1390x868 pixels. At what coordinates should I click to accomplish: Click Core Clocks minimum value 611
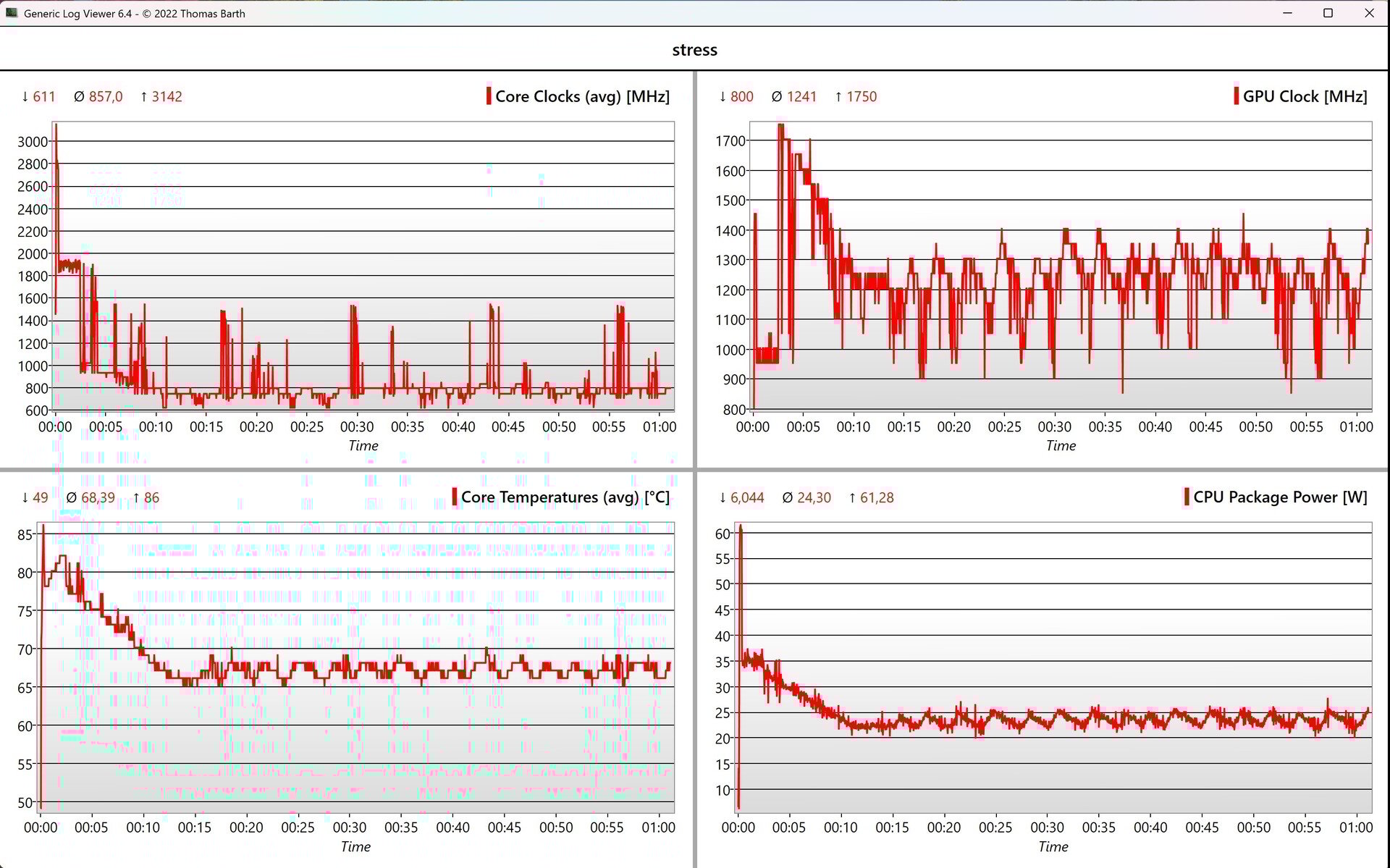click(44, 96)
